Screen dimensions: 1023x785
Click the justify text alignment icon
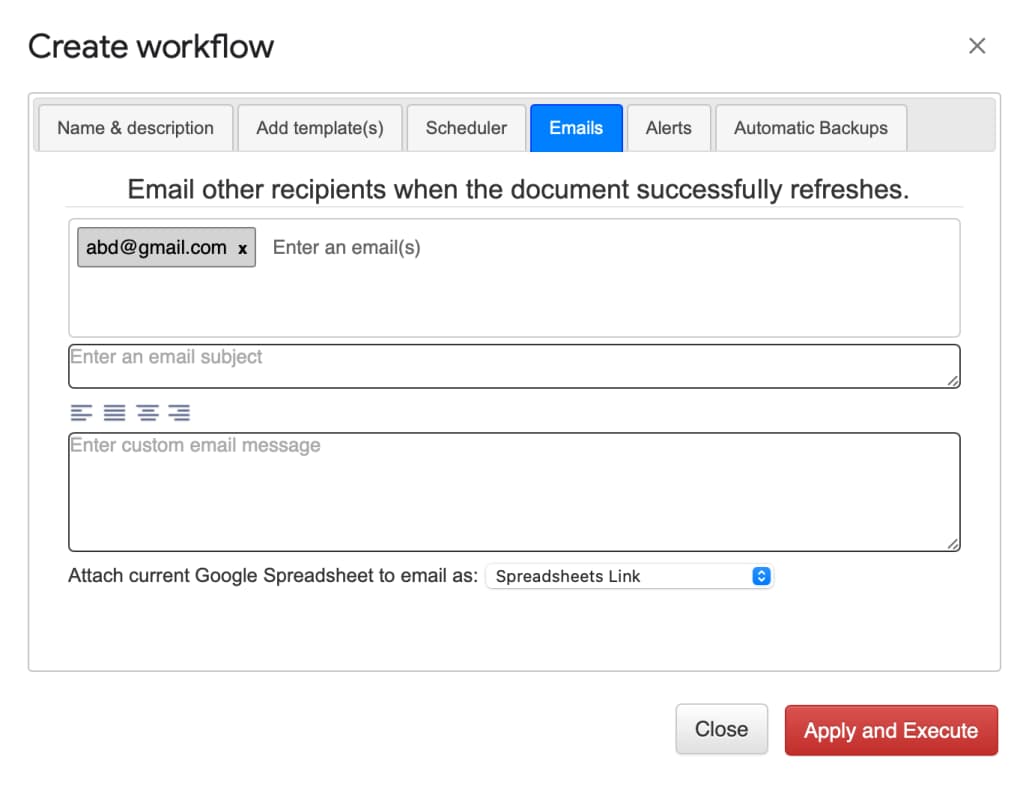coord(114,412)
